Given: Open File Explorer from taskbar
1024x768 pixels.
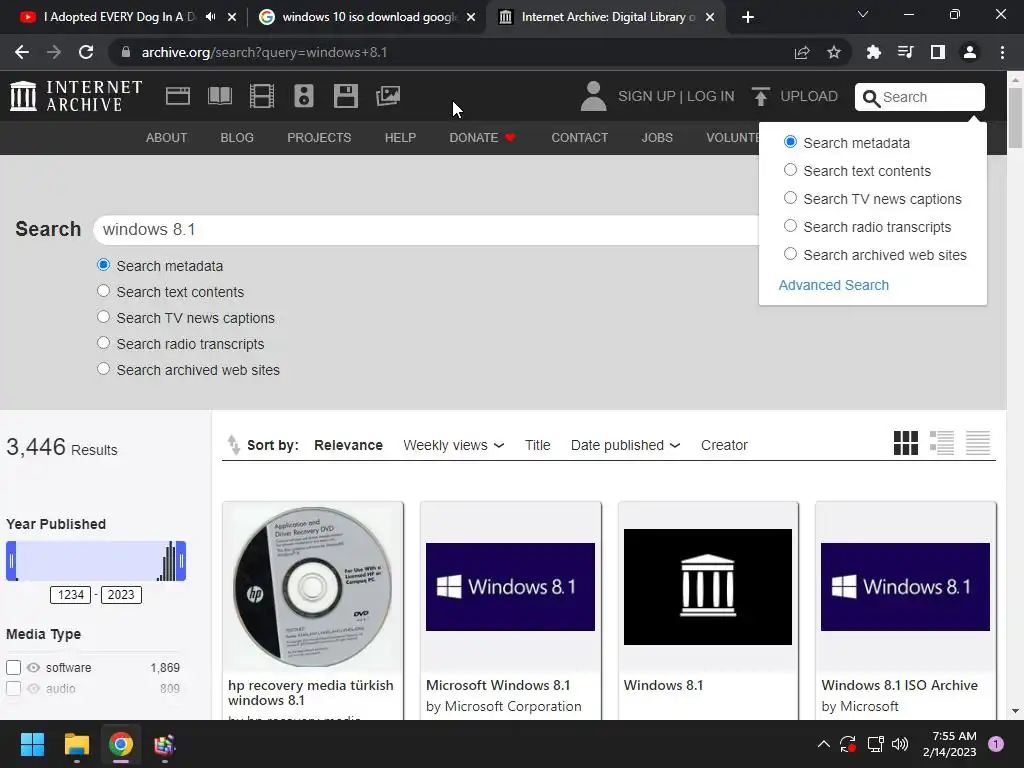Looking at the screenshot, I should [x=76, y=744].
